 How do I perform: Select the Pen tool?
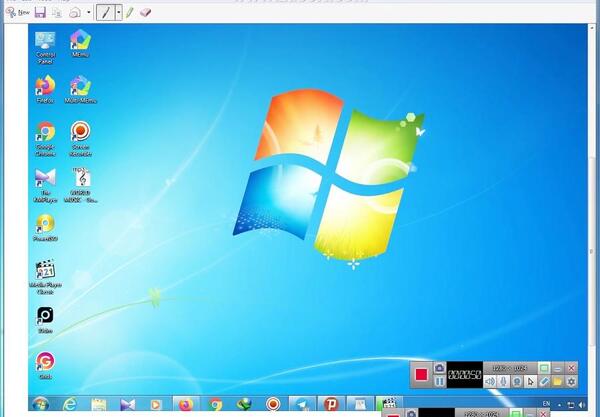[x=105, y=13]
